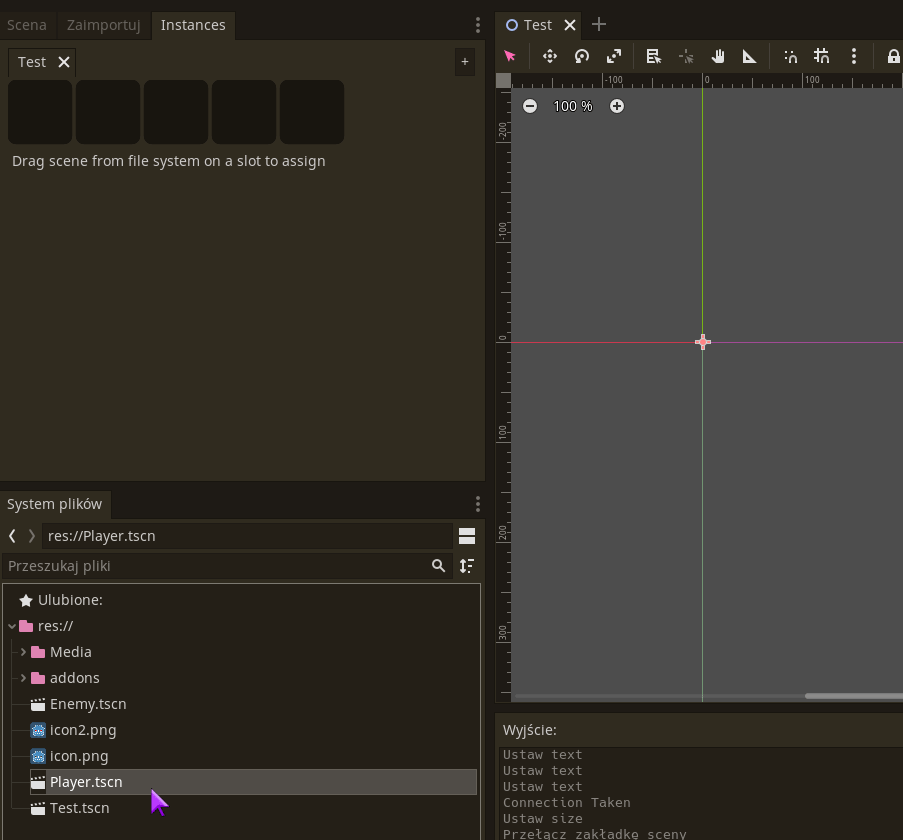Activate the Rotate mode tool

(582, 56)
